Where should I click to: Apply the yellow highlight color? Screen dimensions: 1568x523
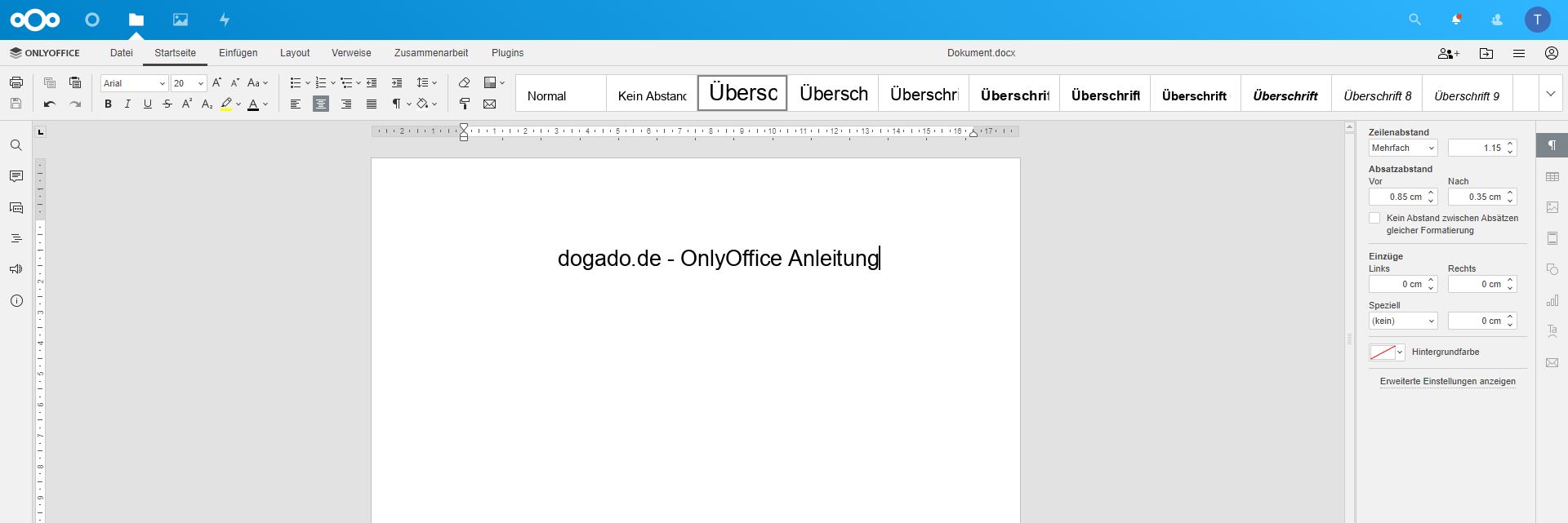pyautogui.click(x=226, y=104)
